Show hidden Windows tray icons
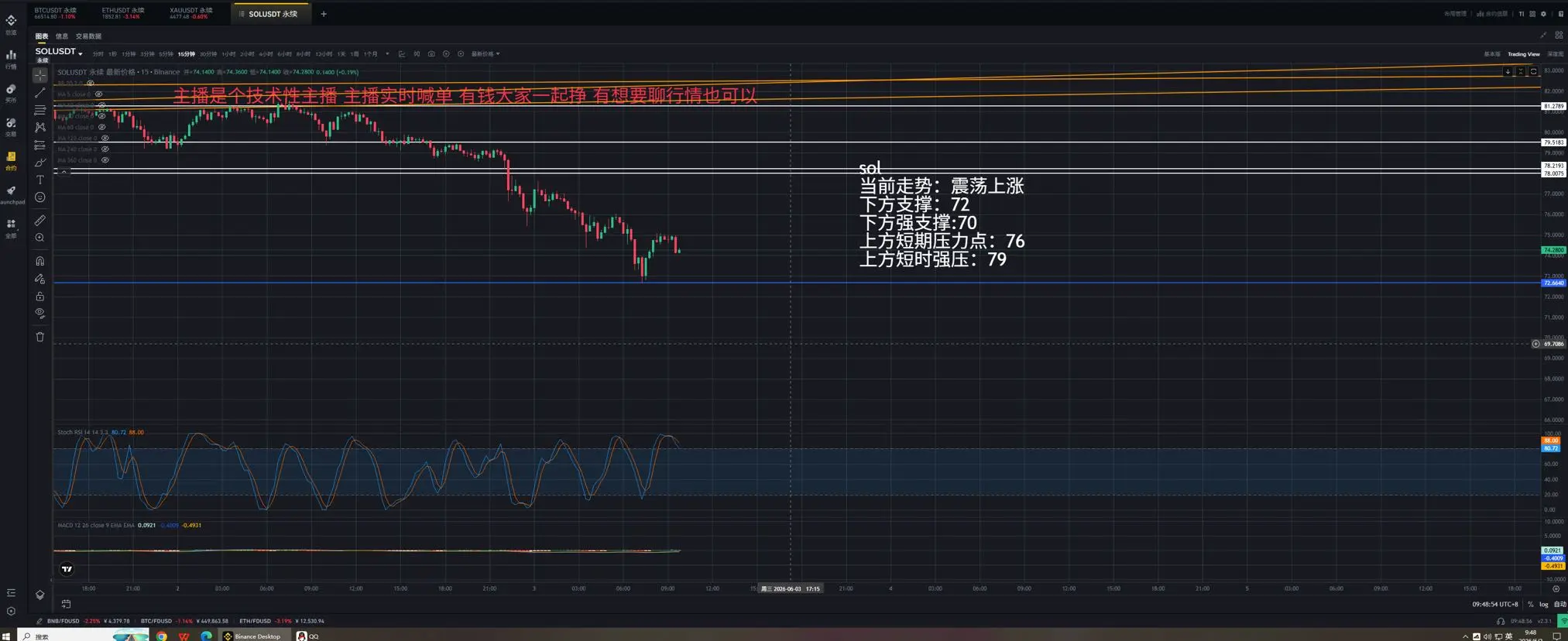Screen dimensions: 1568x641 point(1465,636)
